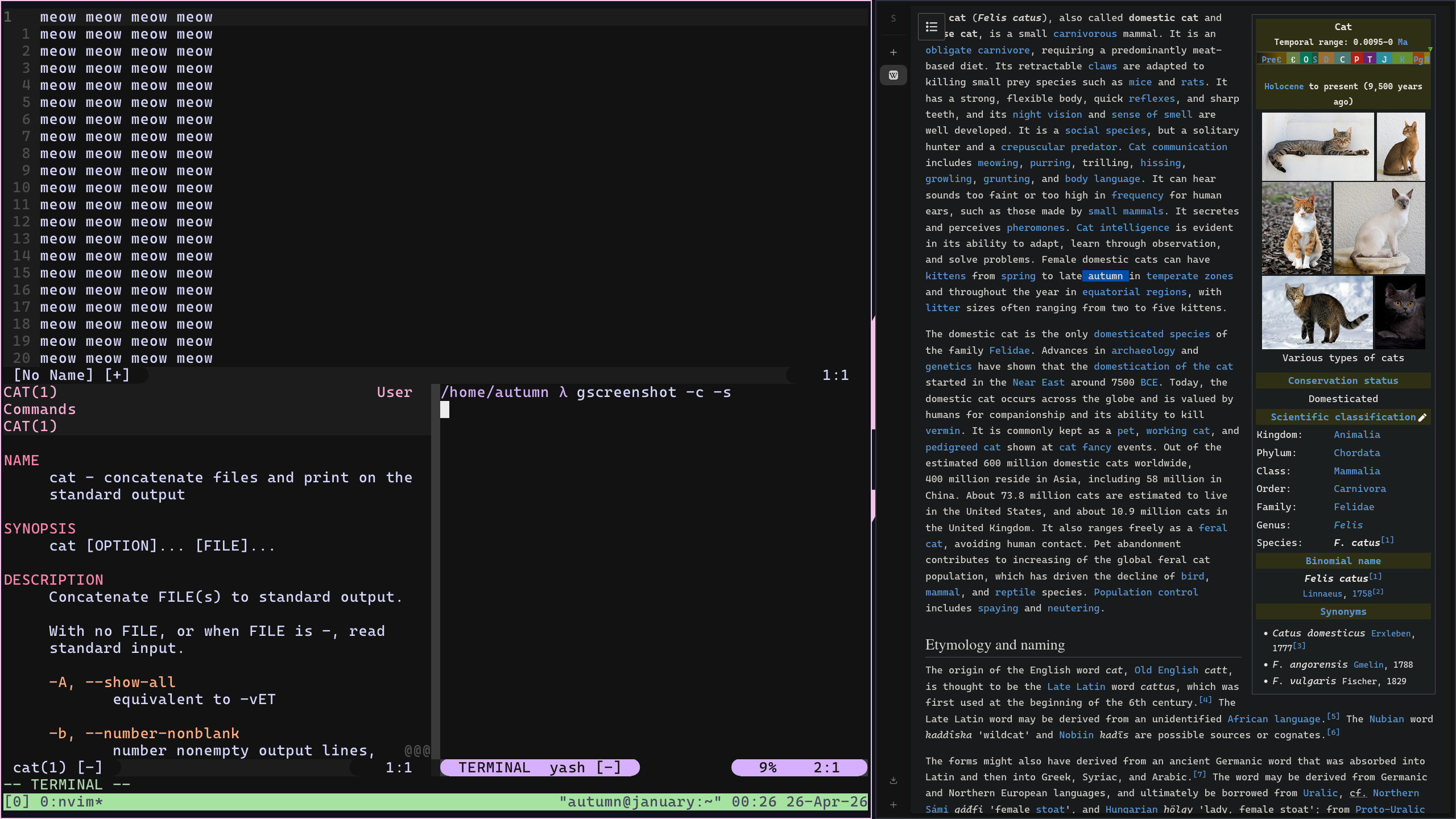The width and height of the screenshot is (1456, 819).
Task: Click the Jurassic J box in the timeline
Action: [1384, 59]
